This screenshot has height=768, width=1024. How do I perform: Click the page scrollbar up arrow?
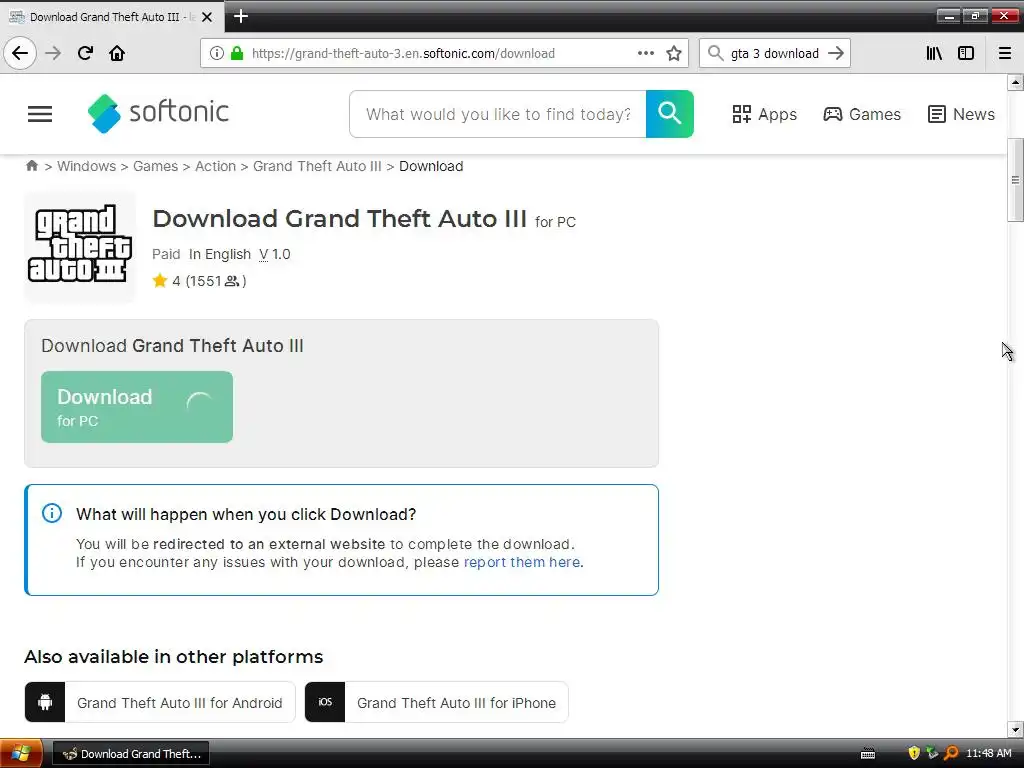coord(1015,82)
